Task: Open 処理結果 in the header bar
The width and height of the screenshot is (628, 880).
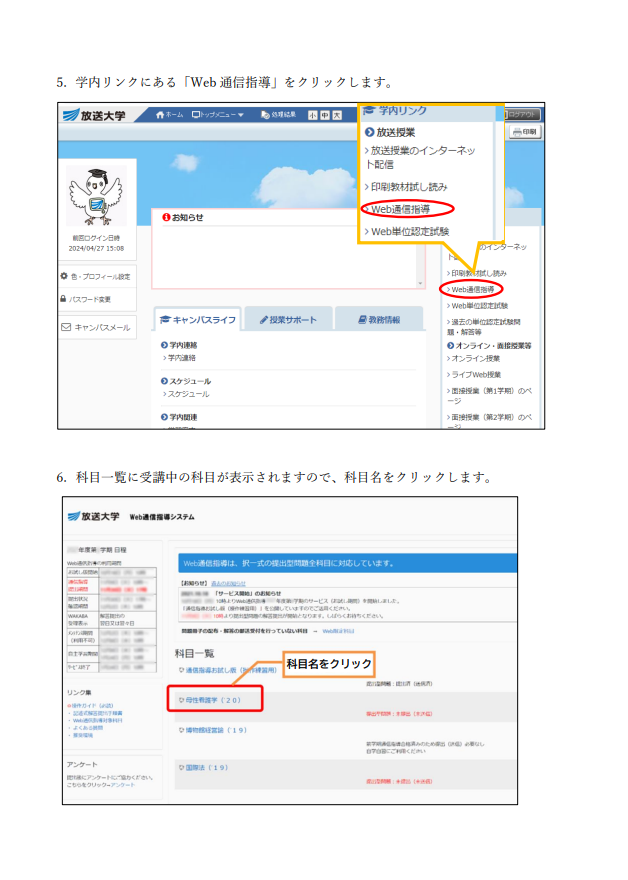Action: (x=278, y=115)
